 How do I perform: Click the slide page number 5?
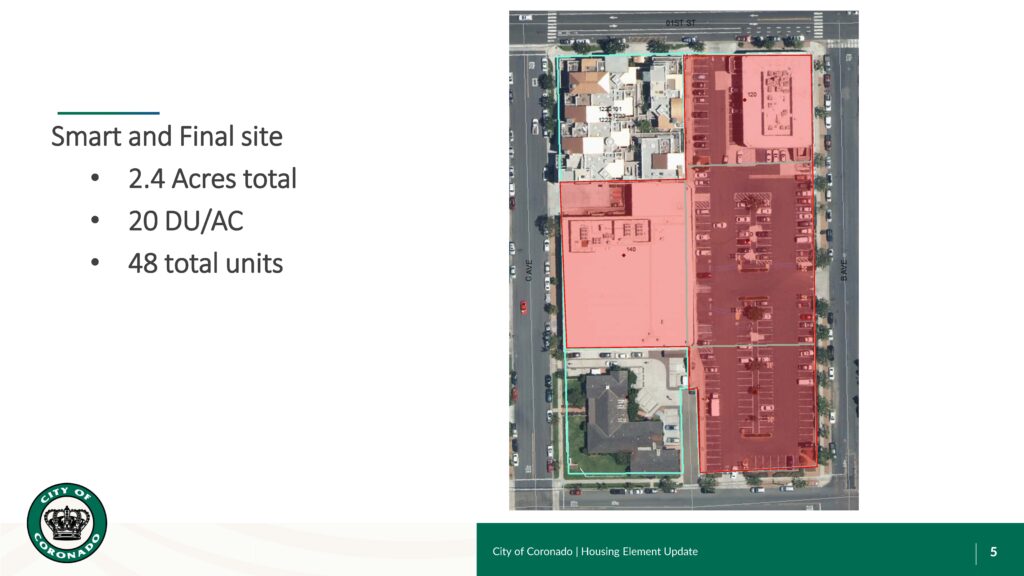click(x=993, y=551)
